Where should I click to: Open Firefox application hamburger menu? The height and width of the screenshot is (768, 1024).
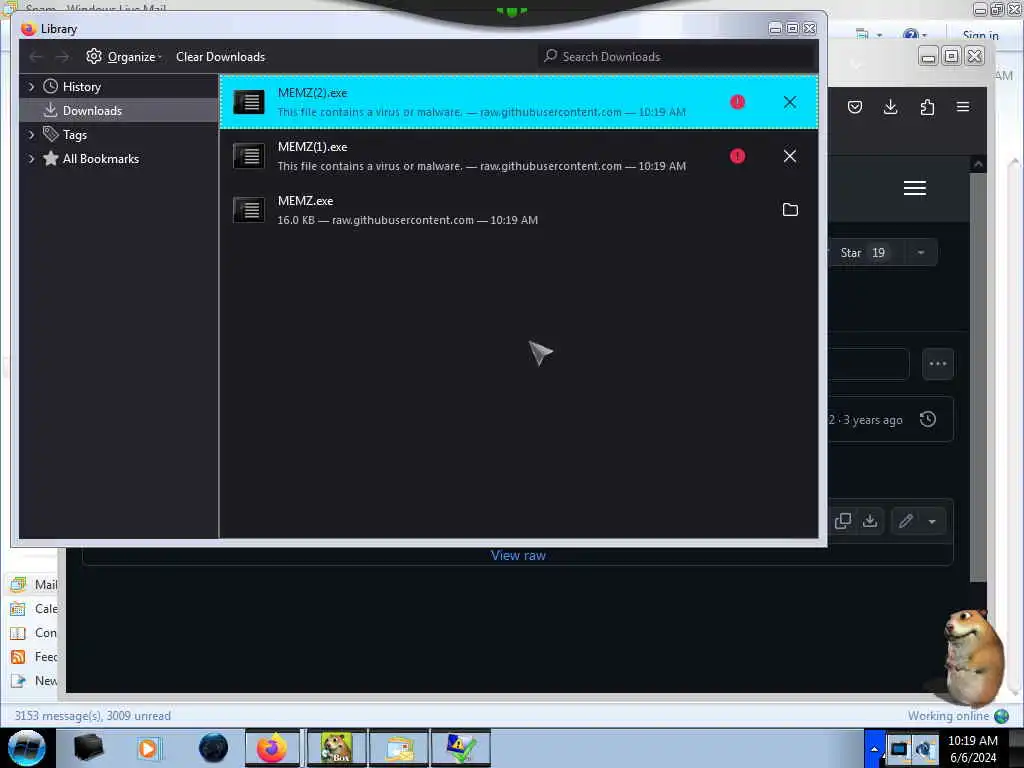[x=963, y=107]
